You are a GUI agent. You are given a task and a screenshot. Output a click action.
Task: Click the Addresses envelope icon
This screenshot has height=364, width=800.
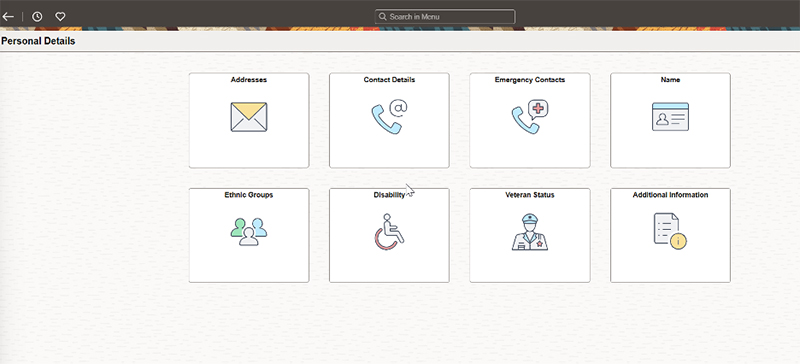pos(248,117)
